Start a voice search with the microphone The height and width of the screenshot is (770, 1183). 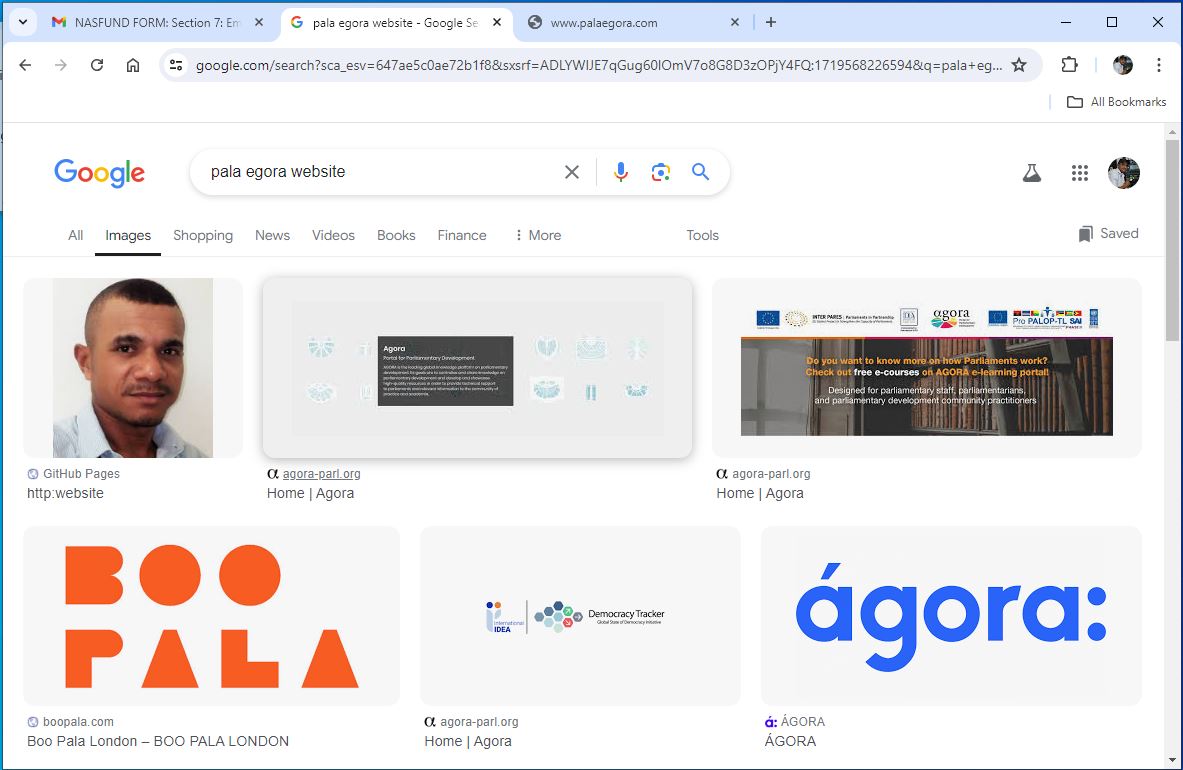621,172
